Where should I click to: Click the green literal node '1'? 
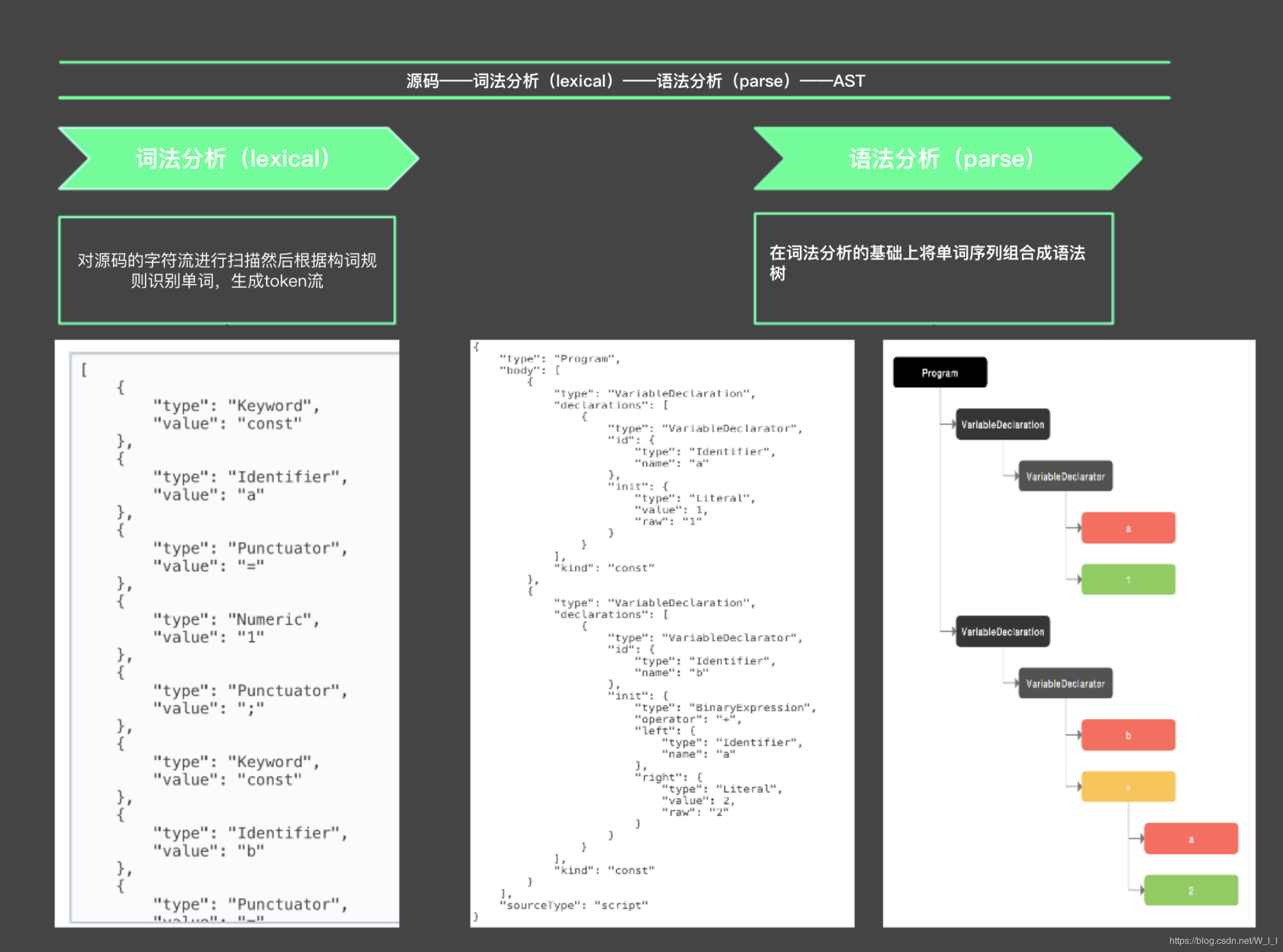point(1128,580)
